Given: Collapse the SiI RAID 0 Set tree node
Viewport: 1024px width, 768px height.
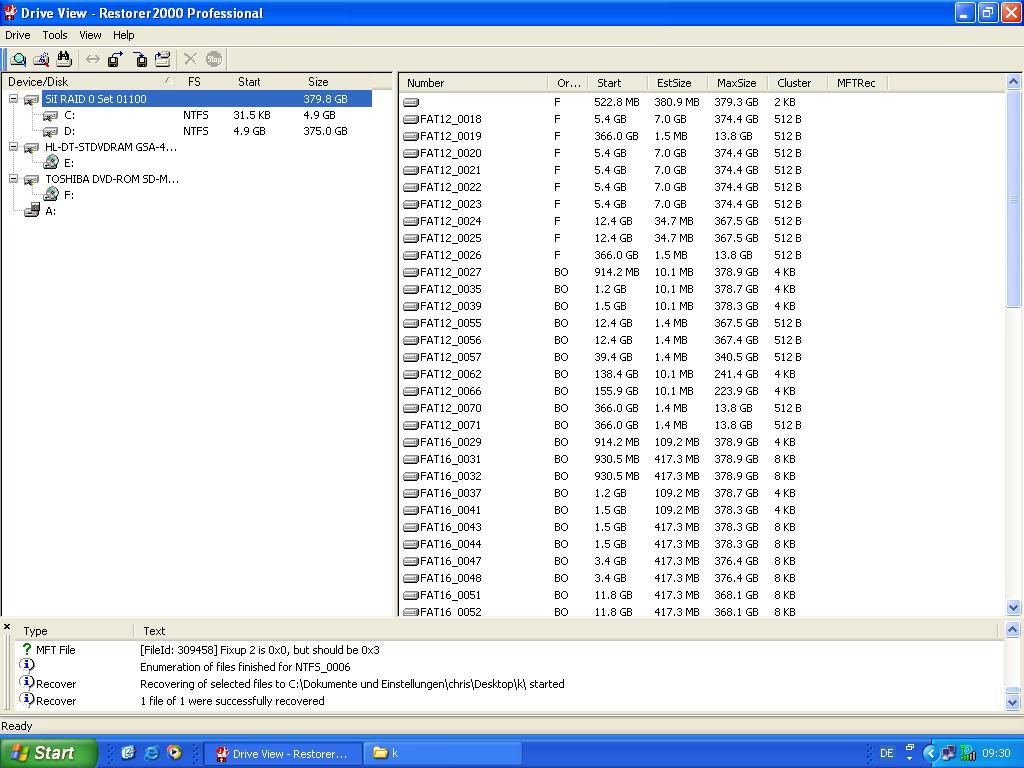Looking at the screenshot, I should (x=13, y=99).
